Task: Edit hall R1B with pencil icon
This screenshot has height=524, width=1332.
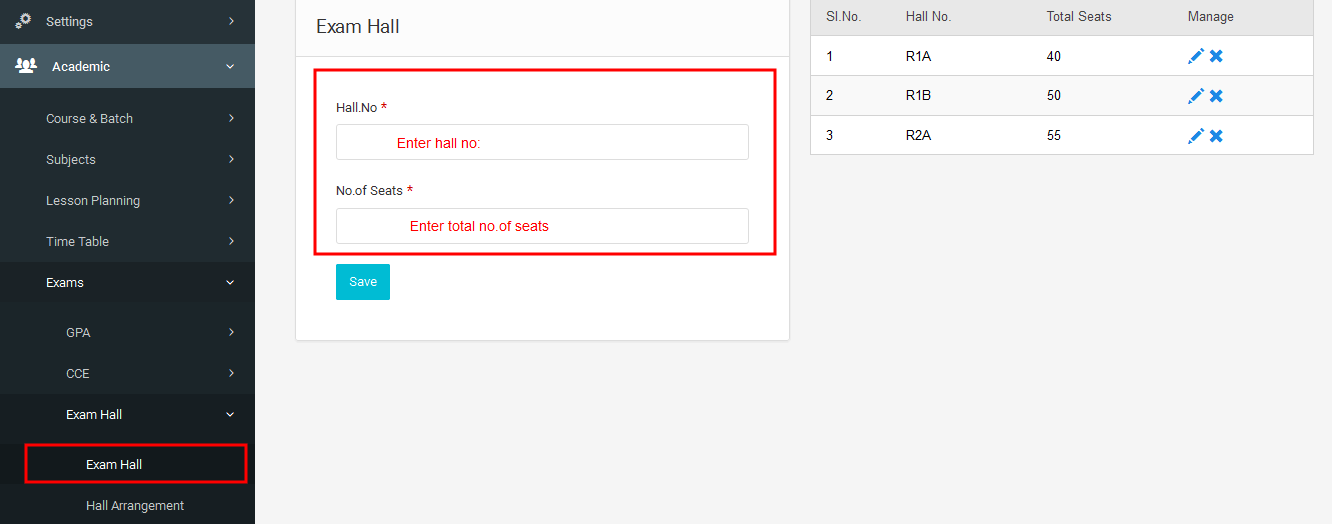Action: point(1195,96)
